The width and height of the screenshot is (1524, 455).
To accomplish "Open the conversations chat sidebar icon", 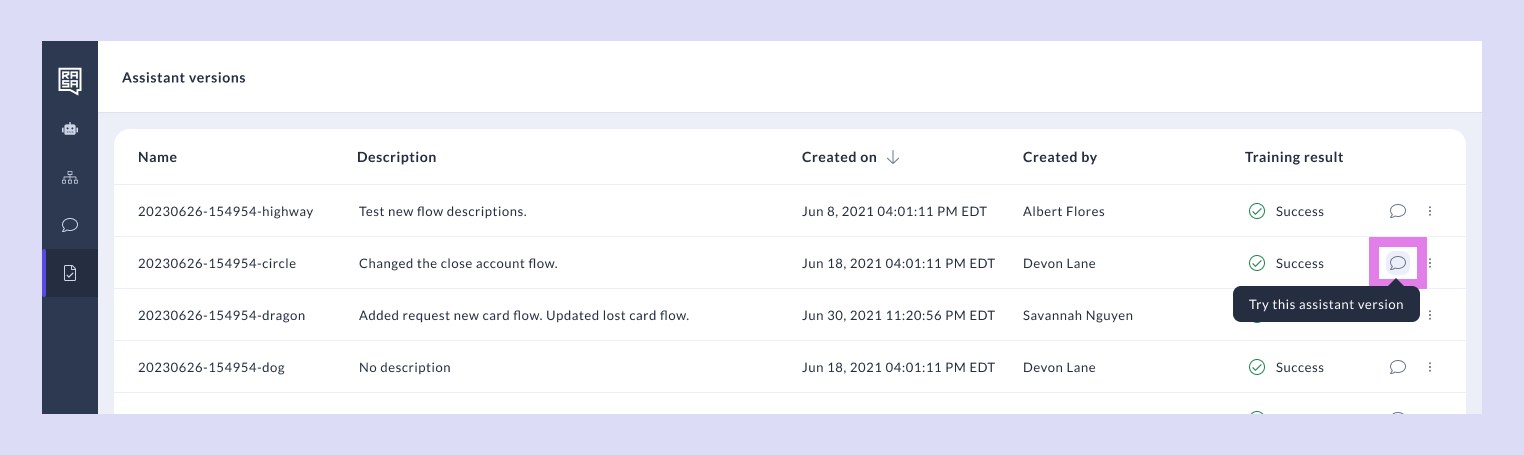I will 70,225.
